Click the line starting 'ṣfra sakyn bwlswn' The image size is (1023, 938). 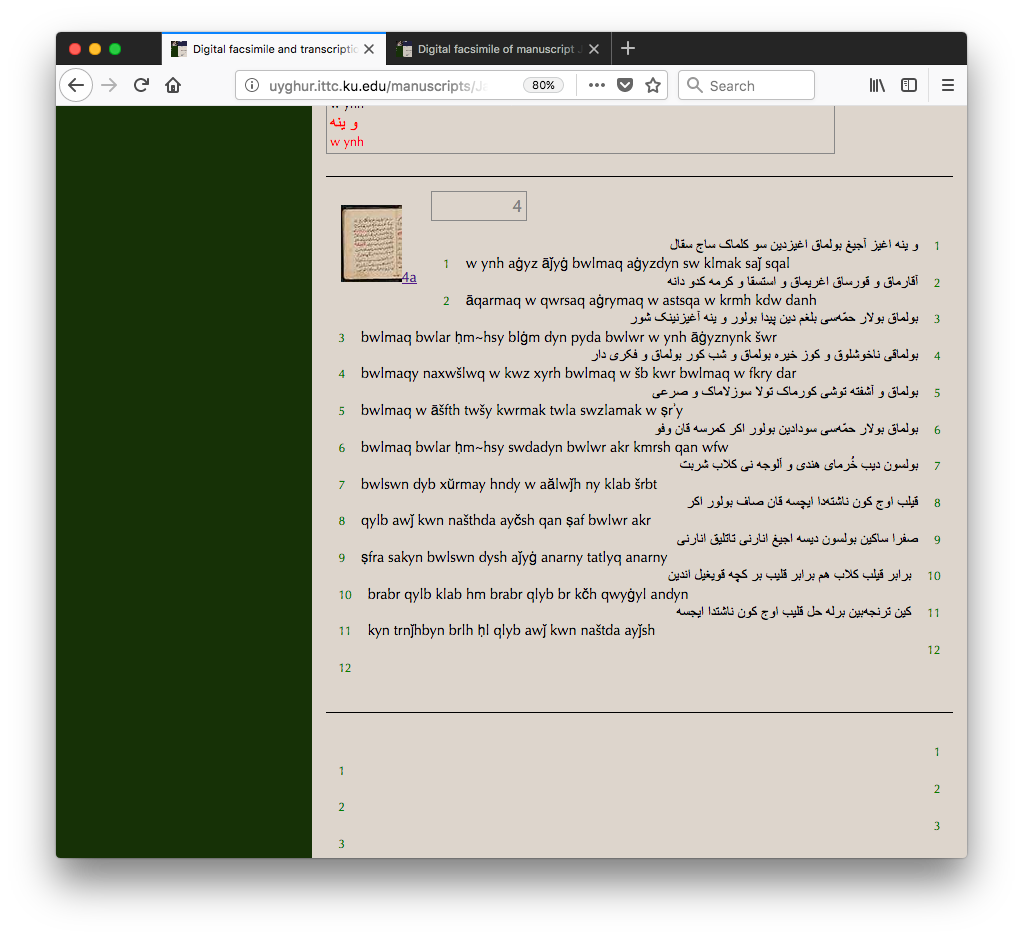514,558
